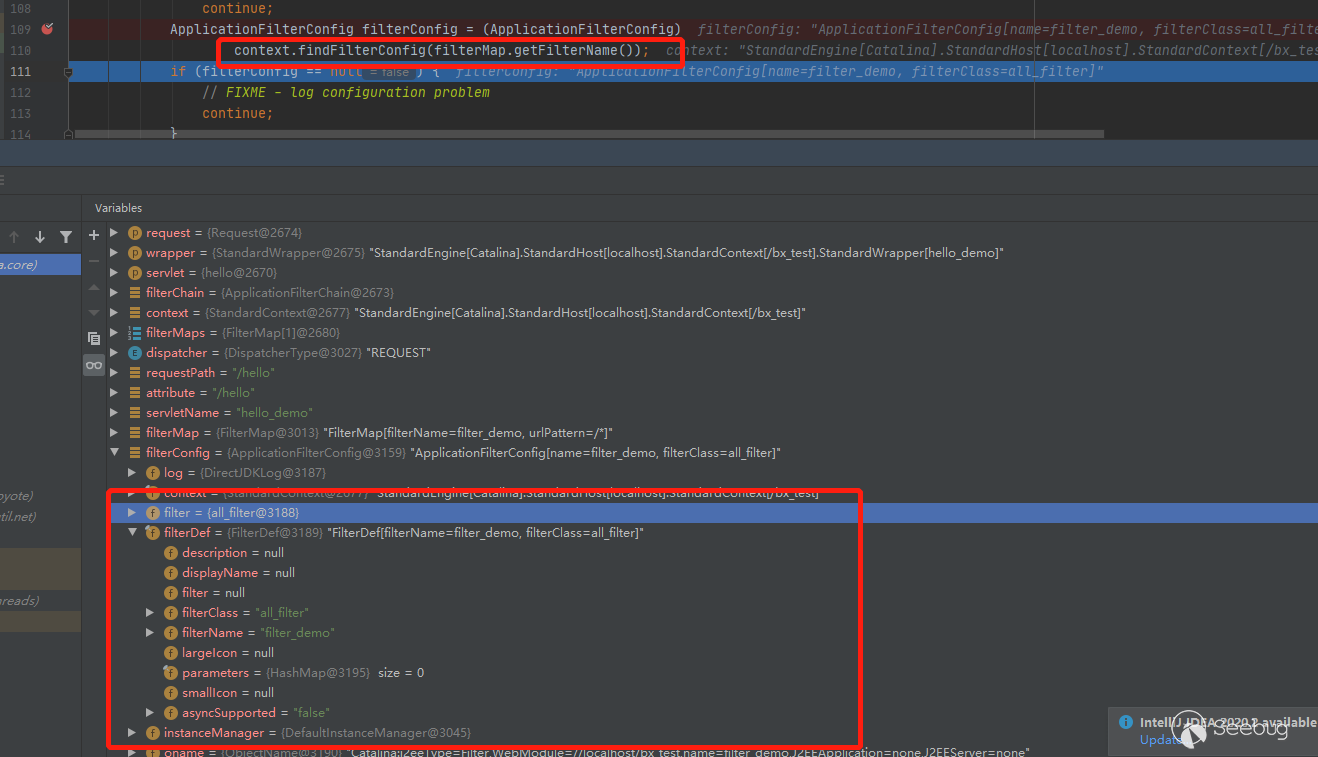
Task: Click line number 111 in the gutter
Action: click(x=20, y=71)
